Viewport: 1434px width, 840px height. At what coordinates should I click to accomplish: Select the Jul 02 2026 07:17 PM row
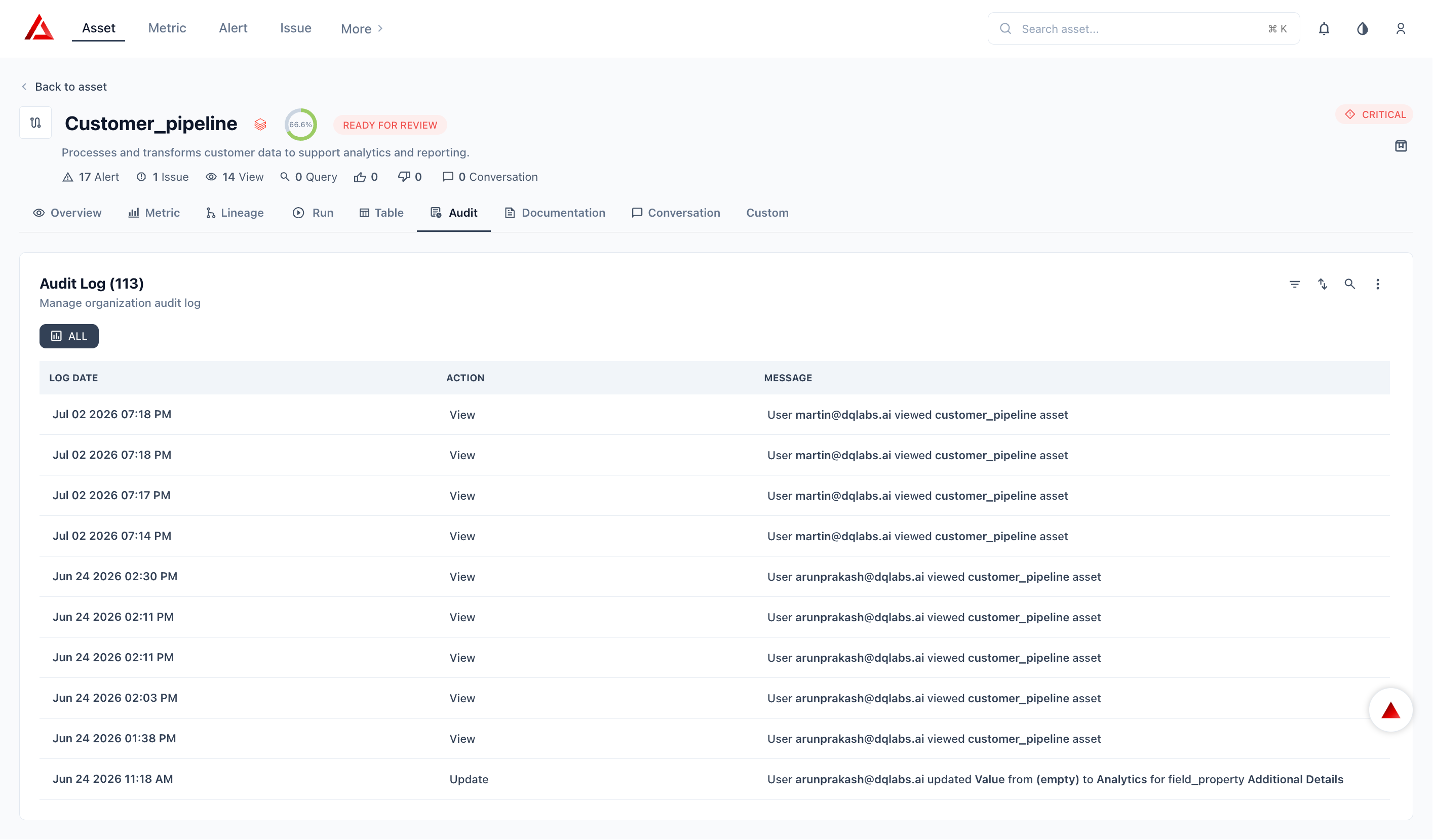click(x=715, y=496)
